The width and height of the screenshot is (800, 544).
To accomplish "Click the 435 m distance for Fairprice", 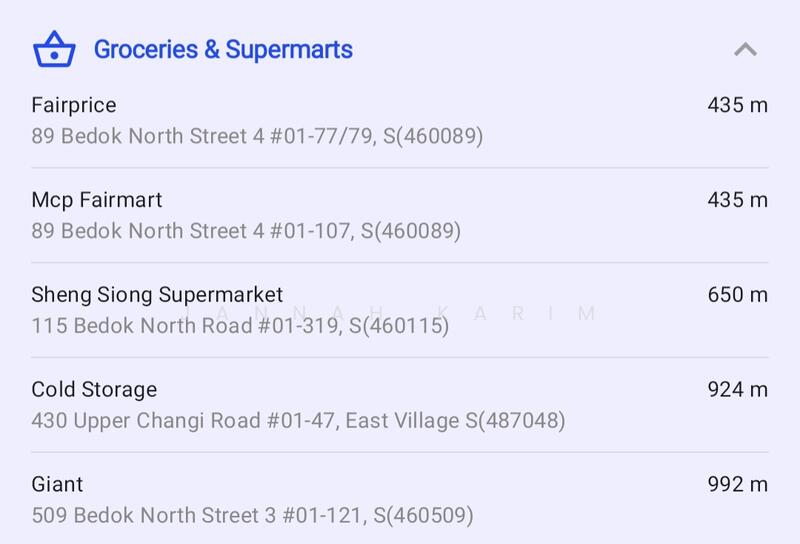I will click(x=737, y=105).
